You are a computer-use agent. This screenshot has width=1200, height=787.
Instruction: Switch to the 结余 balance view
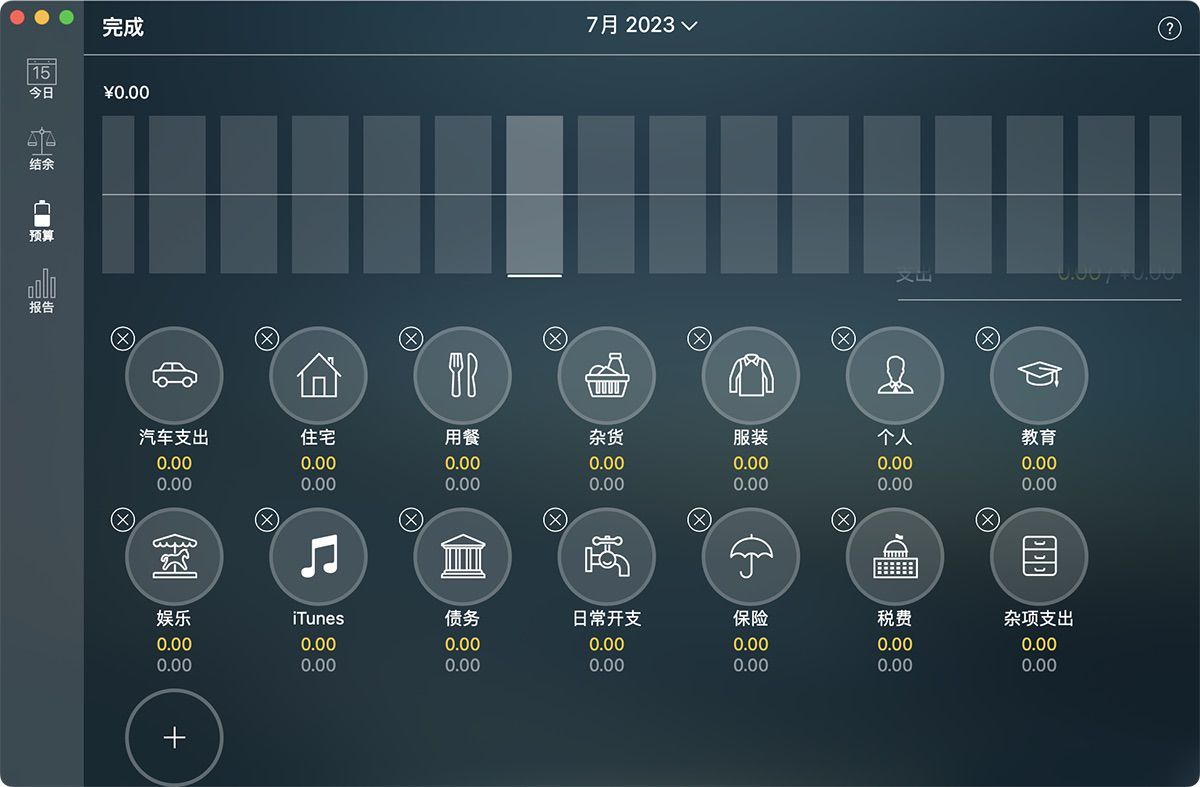tap(40, 149)
